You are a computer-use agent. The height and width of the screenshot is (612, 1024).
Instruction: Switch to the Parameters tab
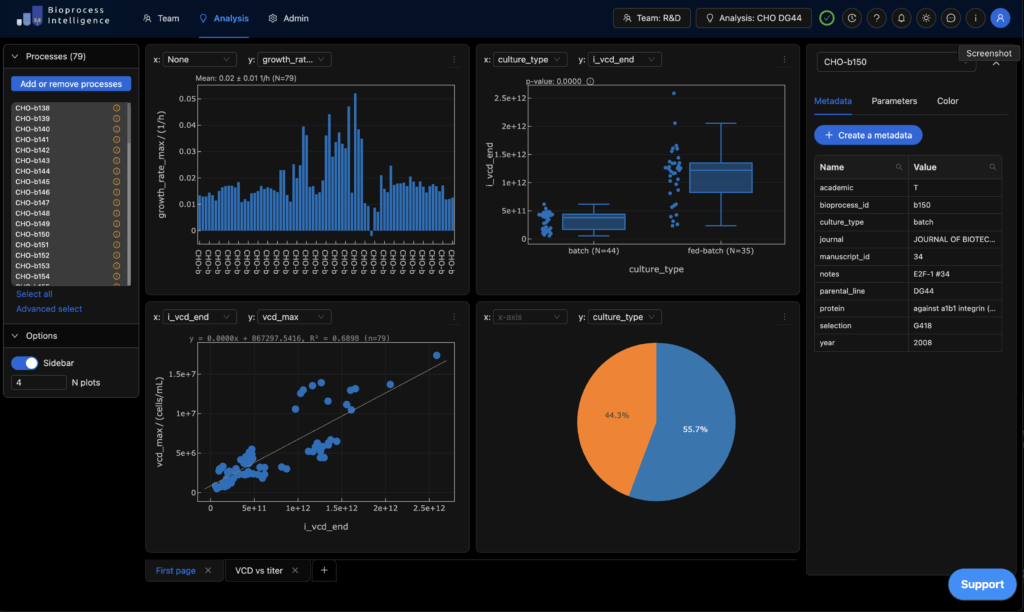(x=893, y=101)
